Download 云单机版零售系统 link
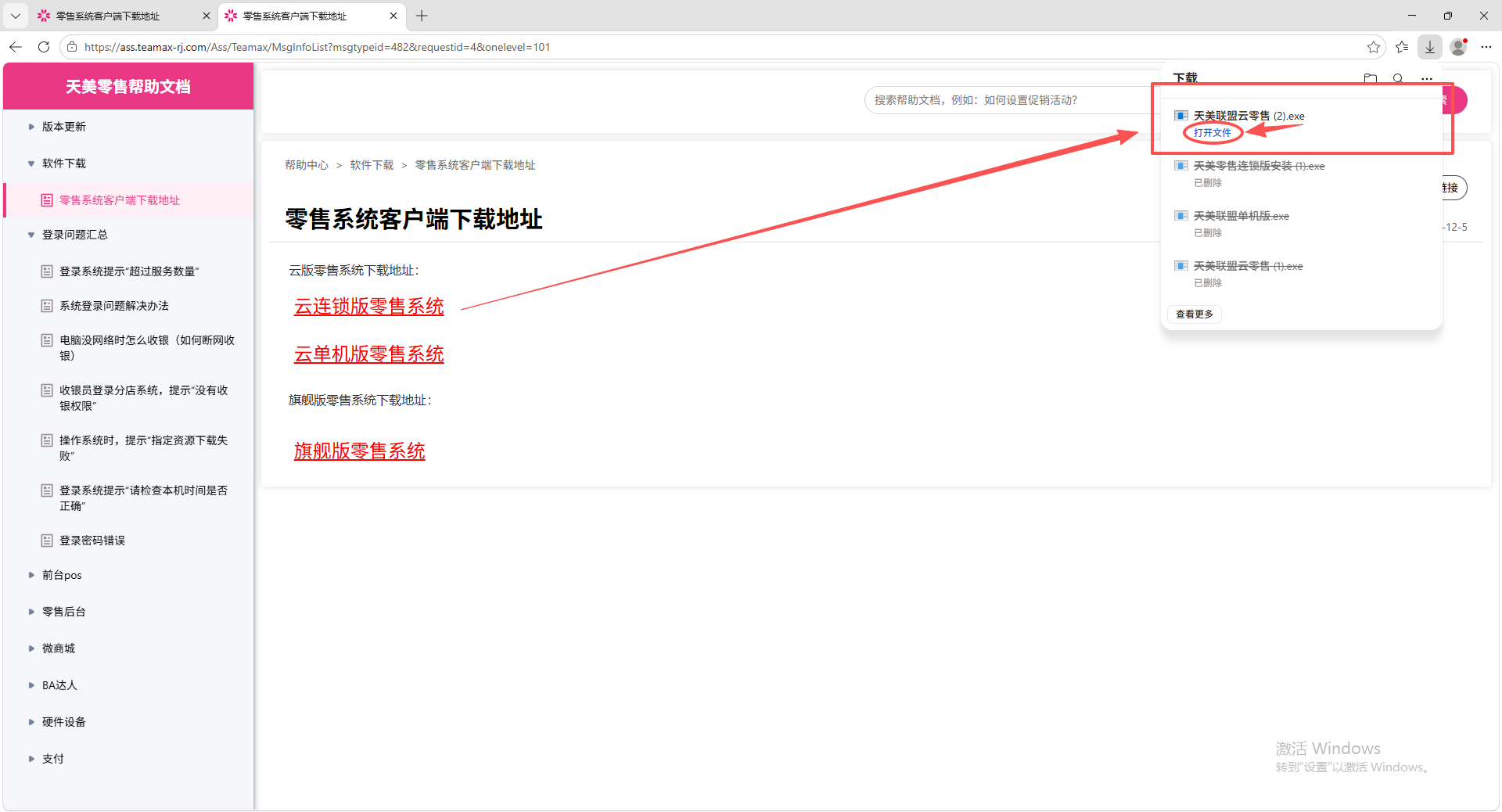This screenshot has height=812, width=1502. [369, 354]
